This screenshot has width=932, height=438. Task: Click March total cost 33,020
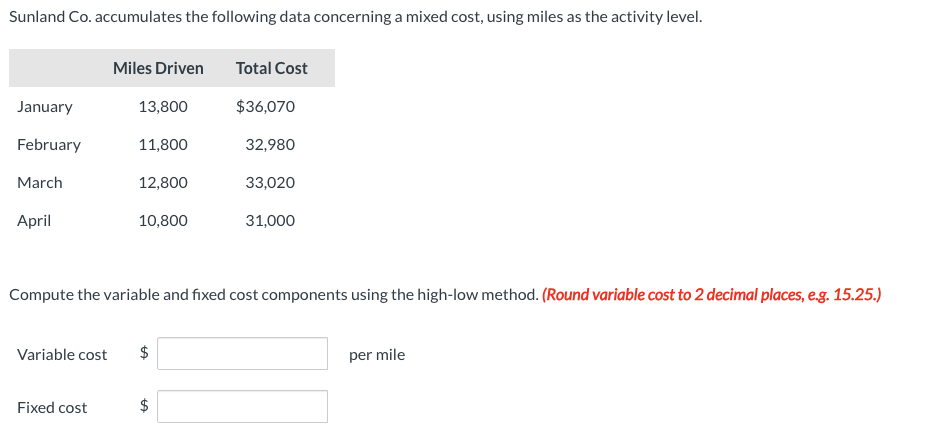[x=270, y=183]
